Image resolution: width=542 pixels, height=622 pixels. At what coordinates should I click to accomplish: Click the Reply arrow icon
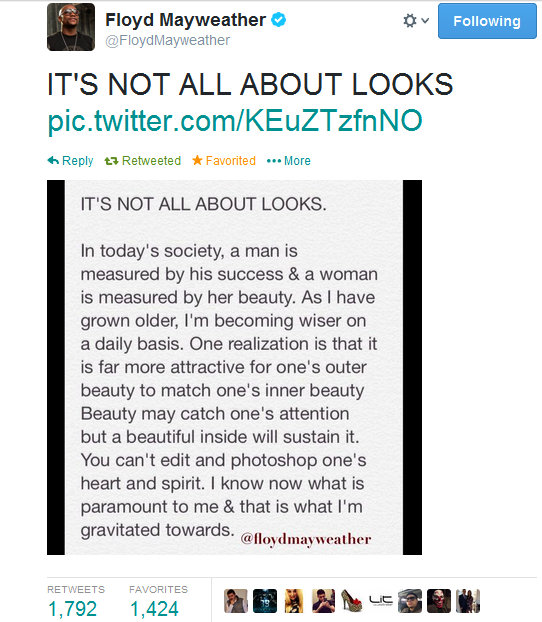53,160
